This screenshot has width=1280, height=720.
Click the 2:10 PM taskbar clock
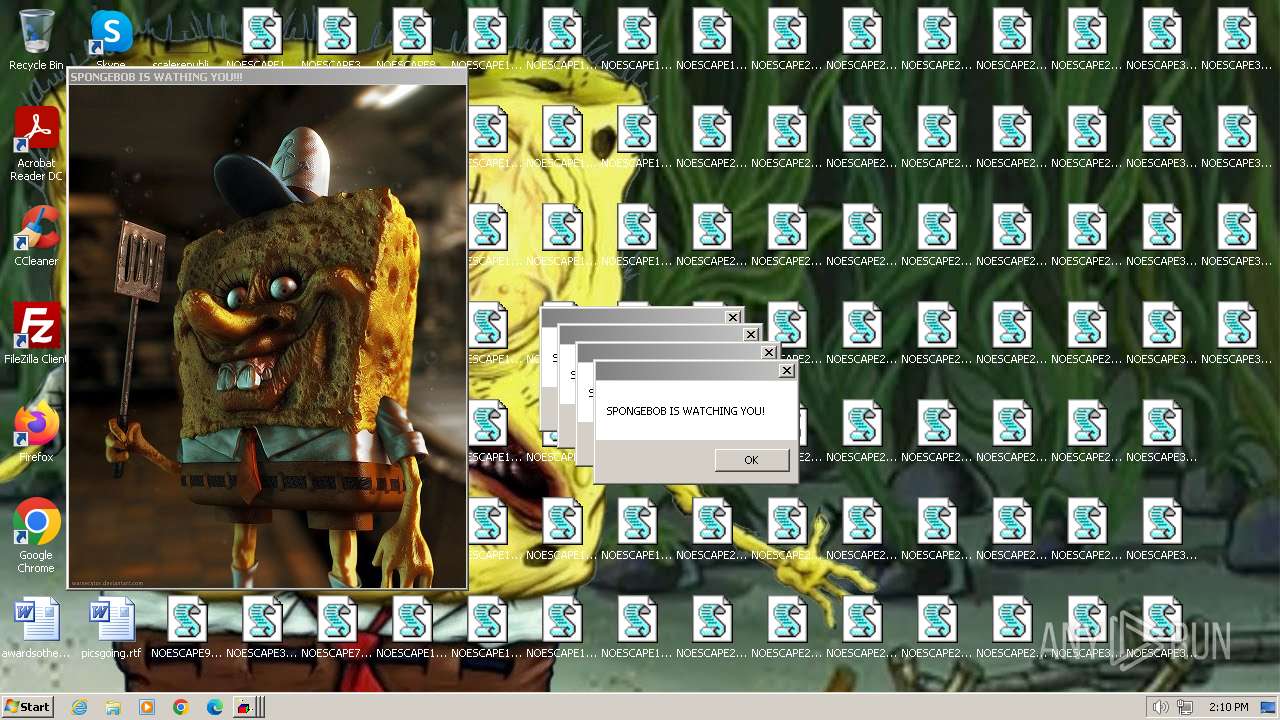tap(1228, 707)
